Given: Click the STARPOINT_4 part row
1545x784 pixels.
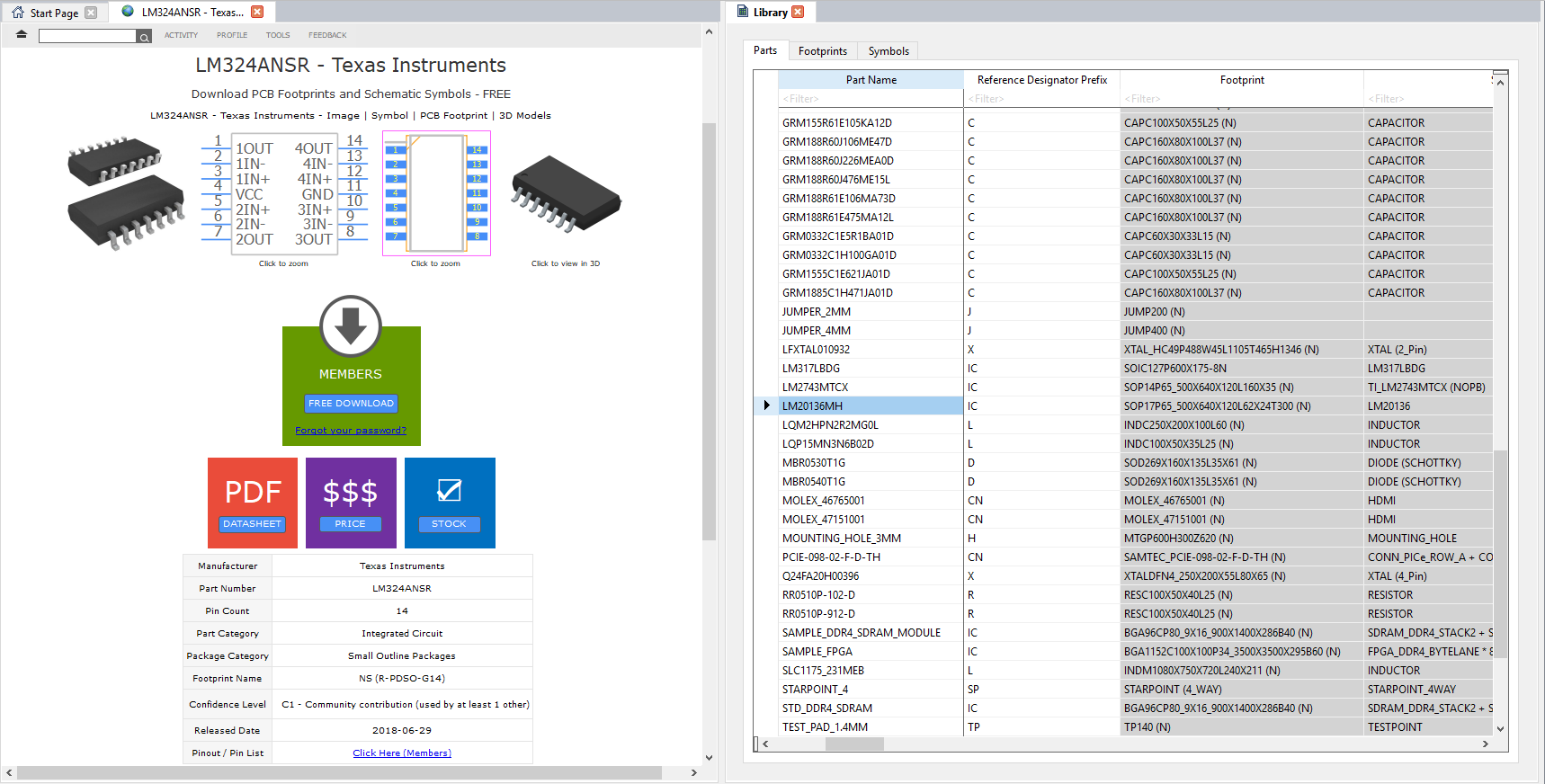Looking at the screenshot, I should pos(871,690).
